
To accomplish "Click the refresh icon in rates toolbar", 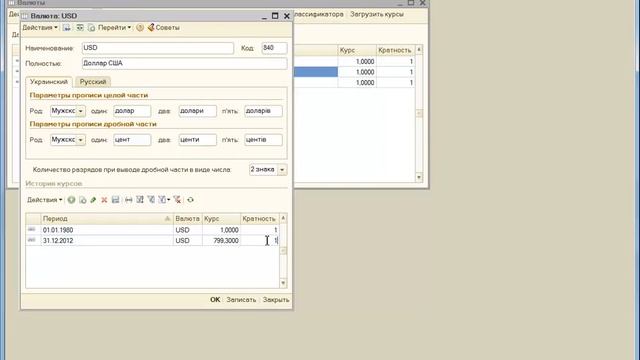I will (x=190, y=200).
